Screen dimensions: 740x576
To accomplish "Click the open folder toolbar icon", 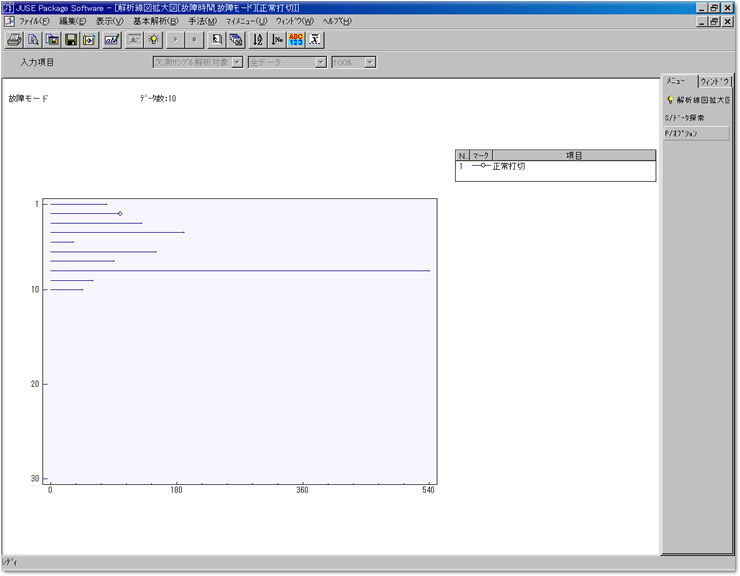I will (x=52, y=40).
